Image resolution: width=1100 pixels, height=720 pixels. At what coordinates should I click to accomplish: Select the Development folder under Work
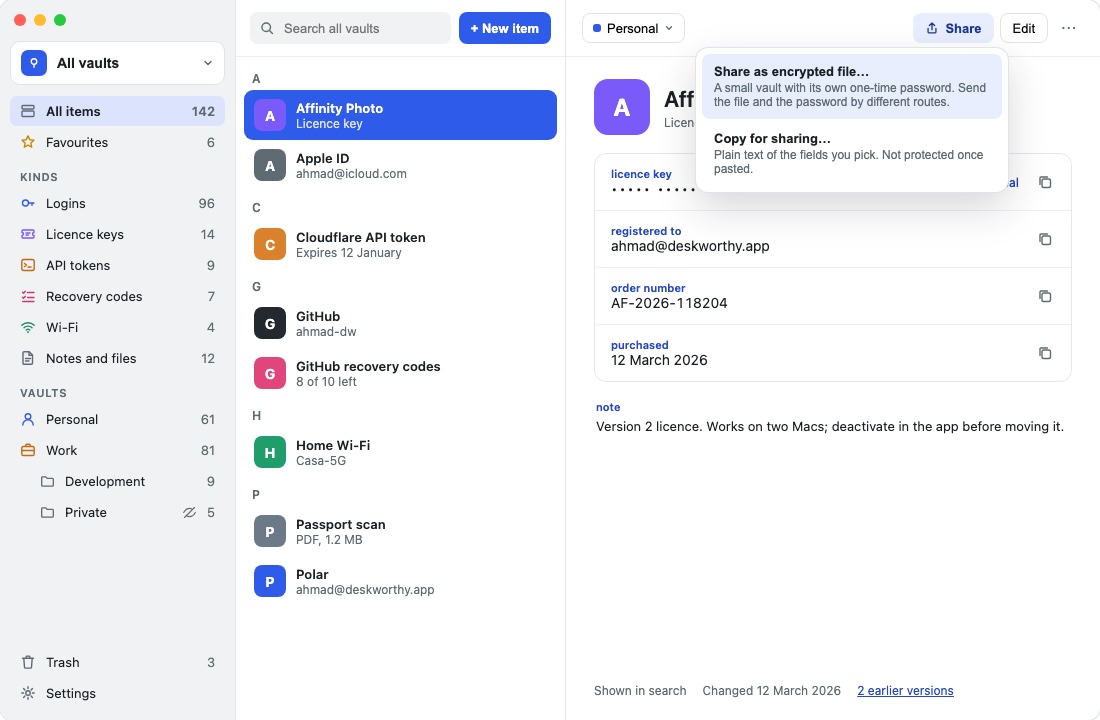click(x=126, y=481)
